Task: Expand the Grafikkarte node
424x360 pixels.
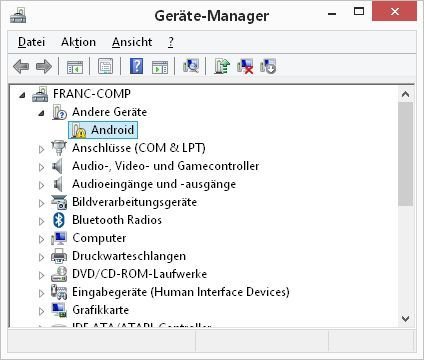Action: (41, 311)
